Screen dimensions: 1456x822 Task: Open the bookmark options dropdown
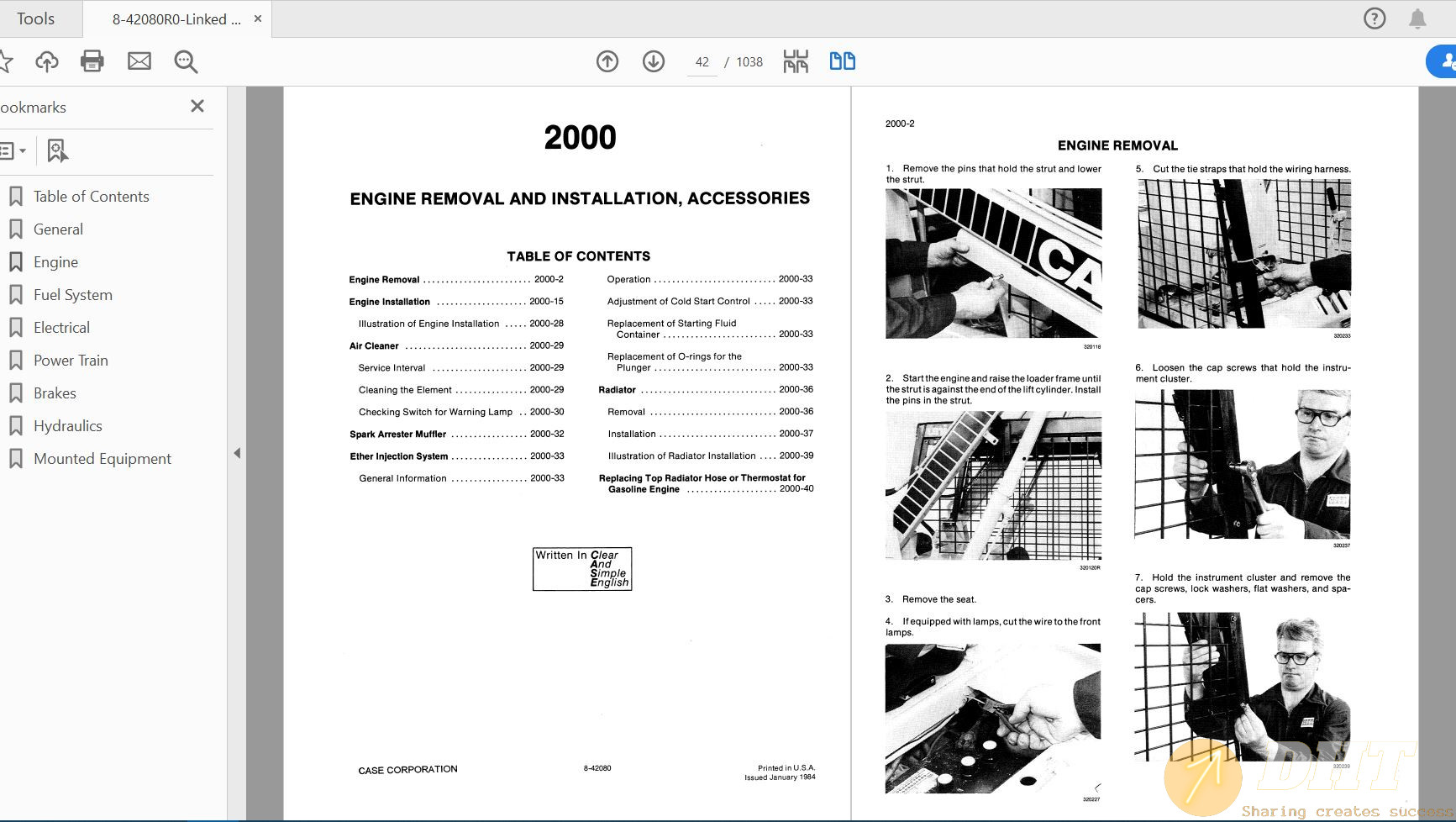tap(13, 150)
